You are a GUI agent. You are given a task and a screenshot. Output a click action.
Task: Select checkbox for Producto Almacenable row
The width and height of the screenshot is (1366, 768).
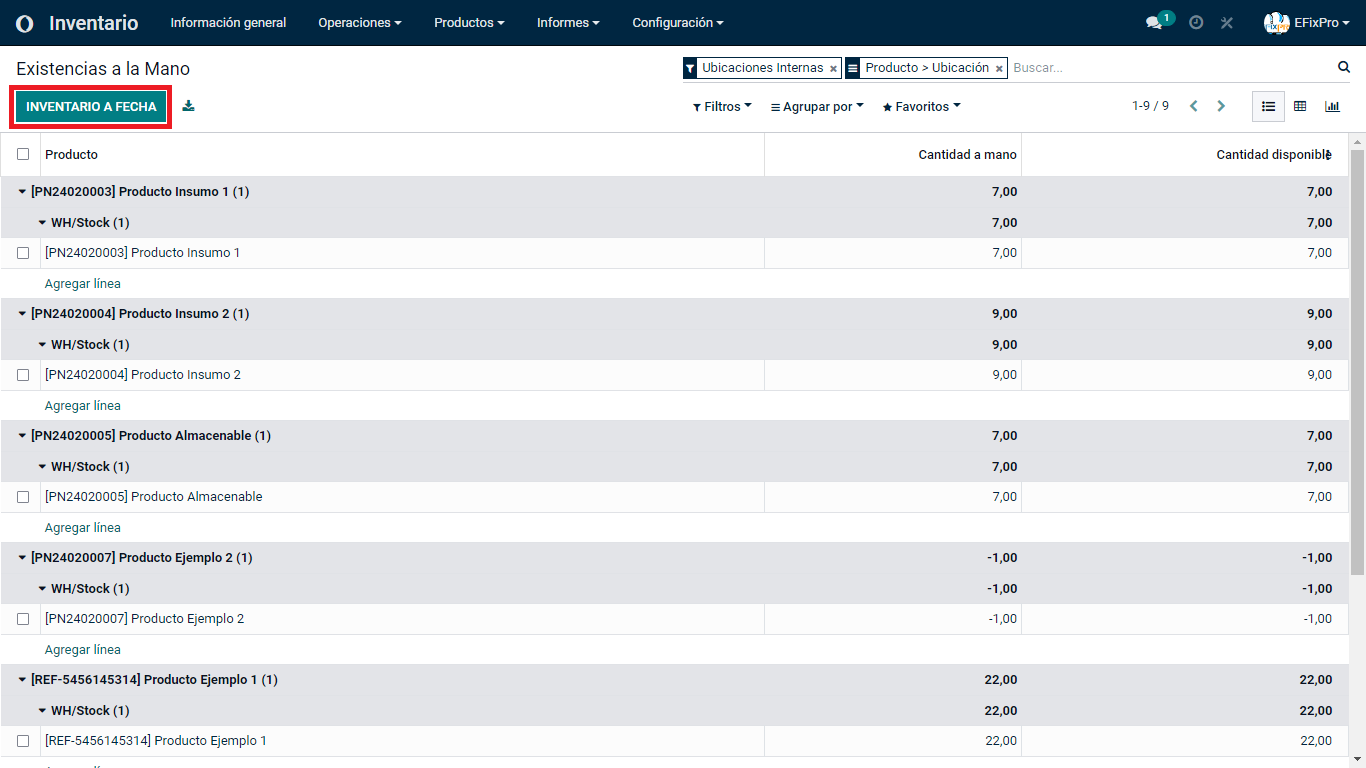click(x=23, y=497)
